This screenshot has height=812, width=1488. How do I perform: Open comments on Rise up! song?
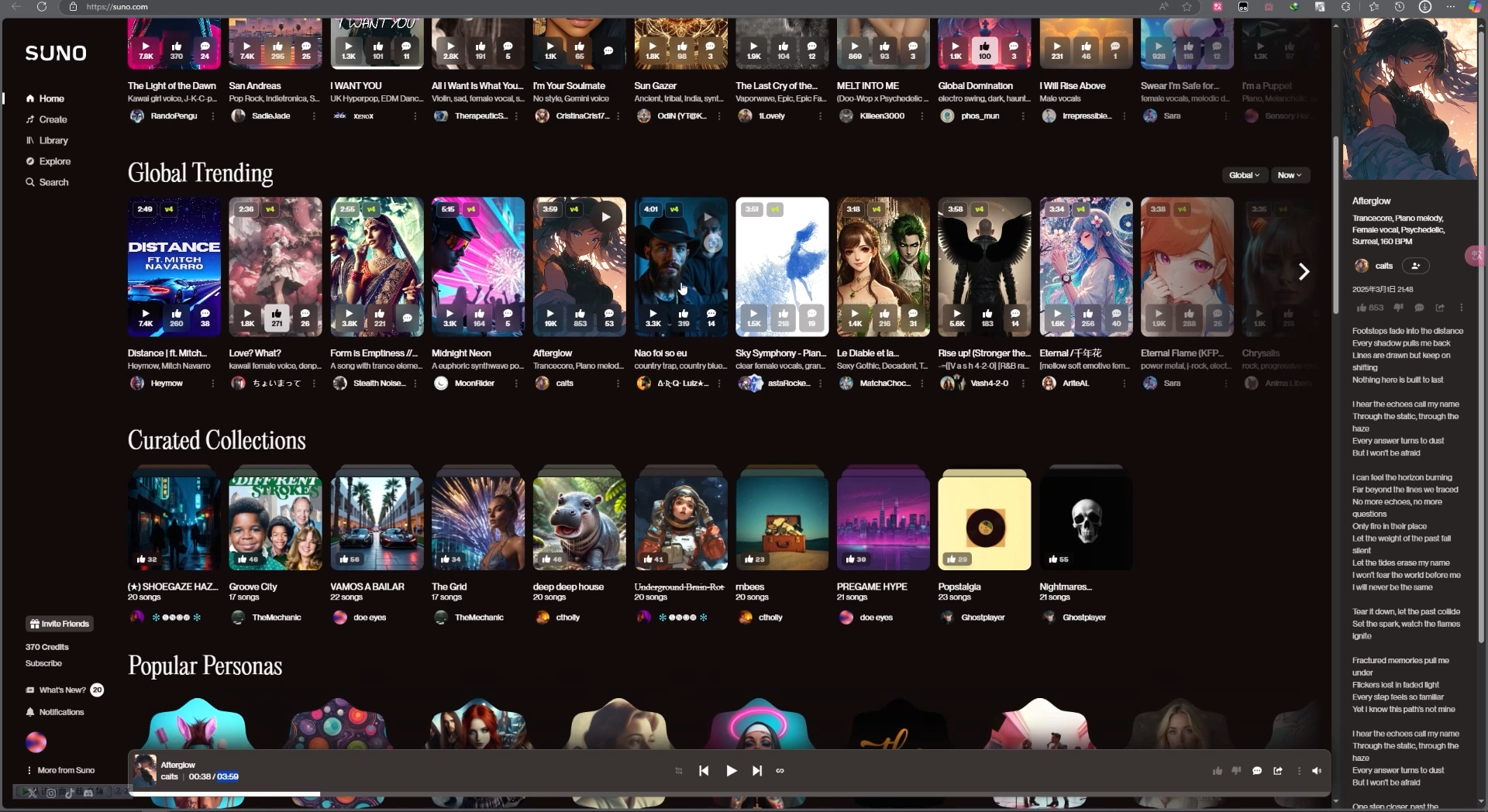click(x=1015, y=317)
